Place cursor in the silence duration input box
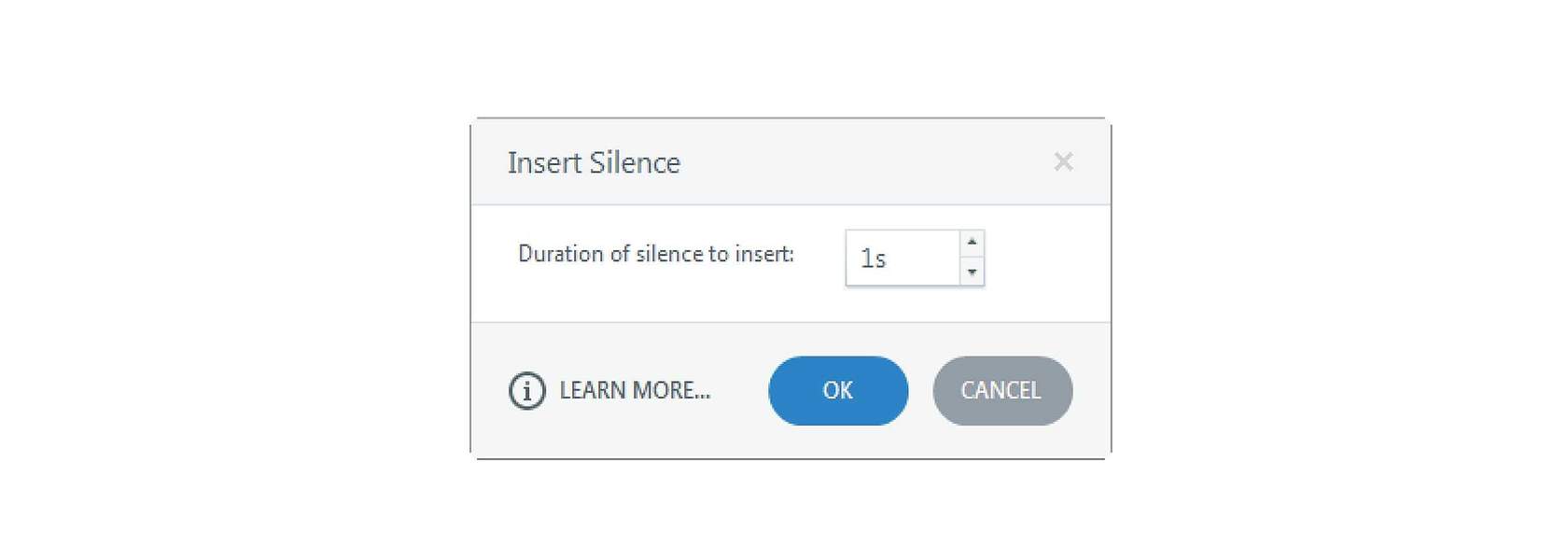 [x=903, y=258]
